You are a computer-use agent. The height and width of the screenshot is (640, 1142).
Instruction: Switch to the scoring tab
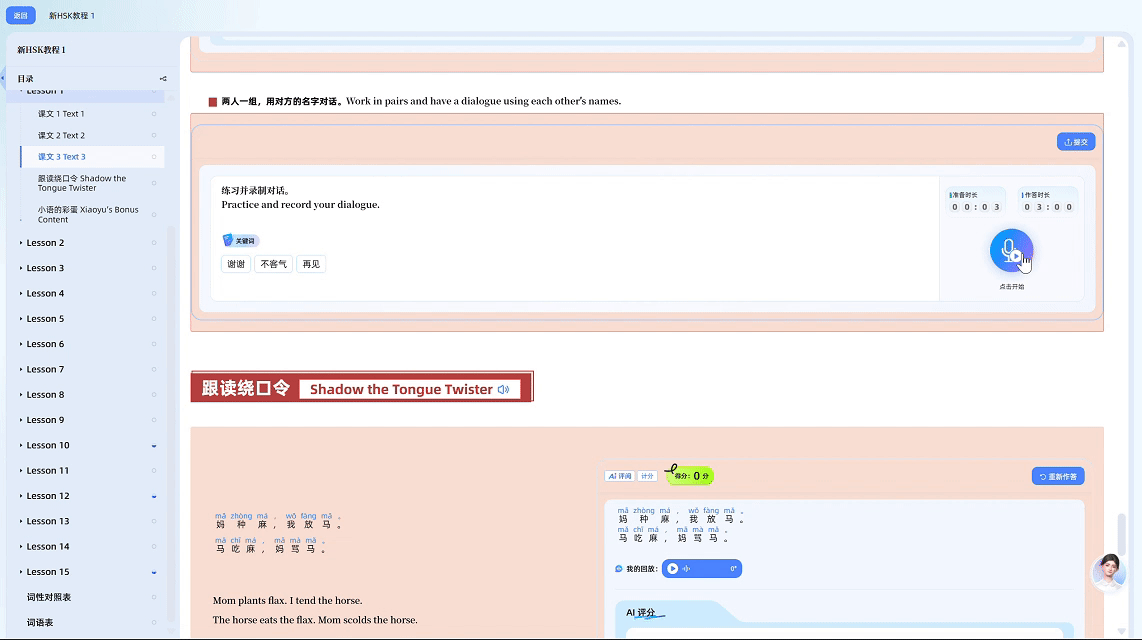(647, 476)
